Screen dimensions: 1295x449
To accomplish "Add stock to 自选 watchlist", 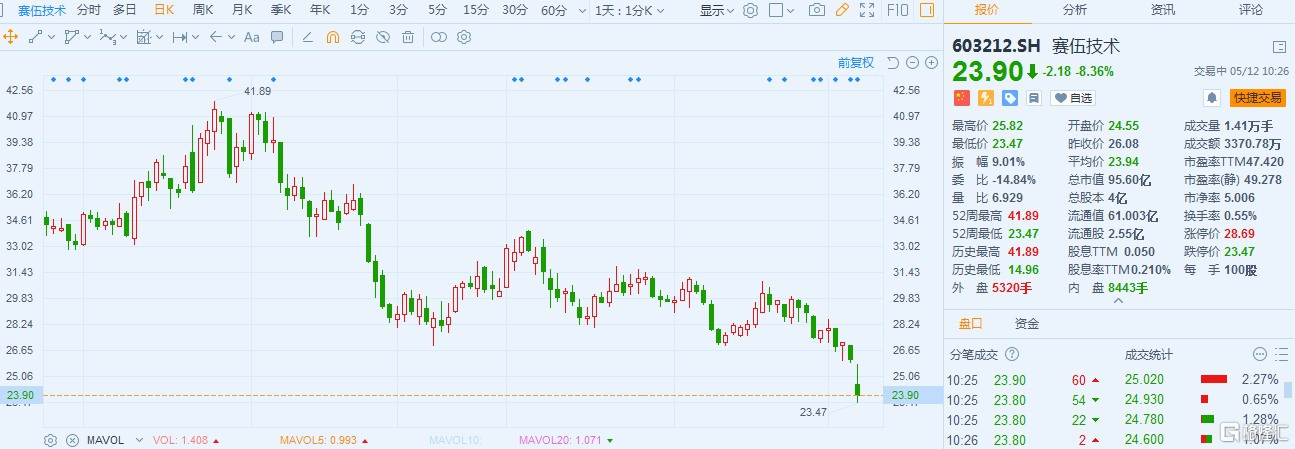I will tap(1074, 98).
